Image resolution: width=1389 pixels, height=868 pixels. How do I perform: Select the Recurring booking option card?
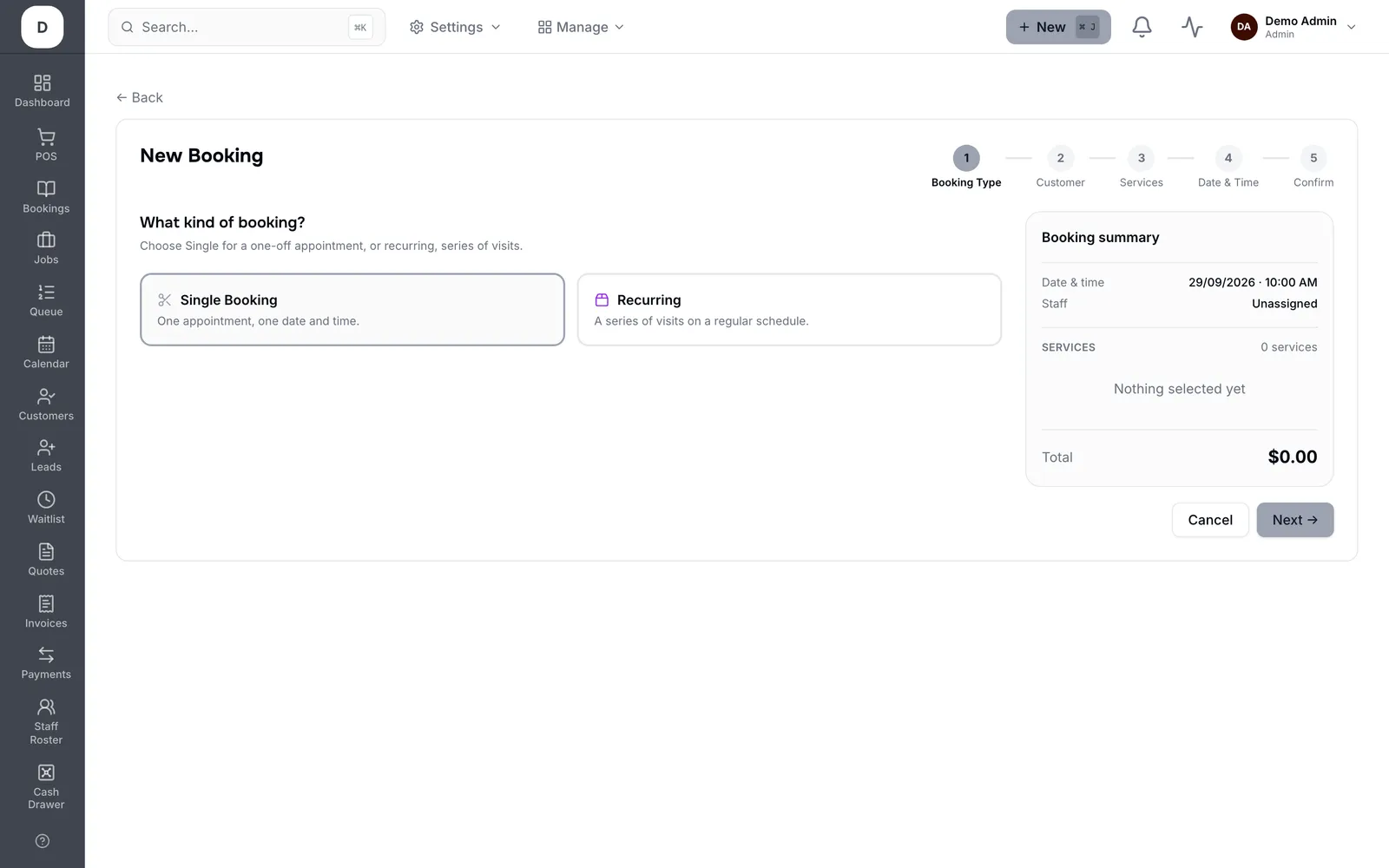[789, 310]
